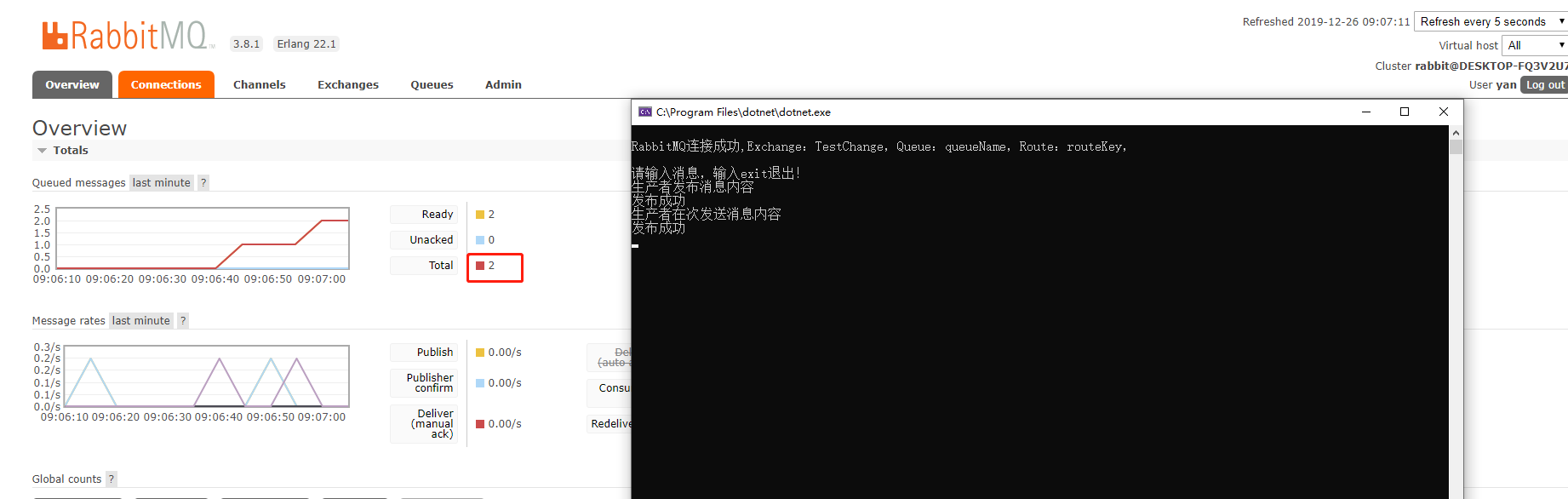Click the Deliver manual ack red swatch
The height and width of the screenshot is (499, 1568).
pyautogui.click(x=480, y=424)
